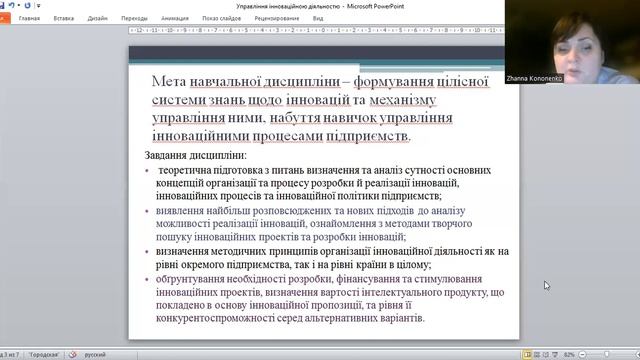The image size is (640, 360).
Task: Click the "Городская" theme name in status bar
Action: [x=44, y=355]
